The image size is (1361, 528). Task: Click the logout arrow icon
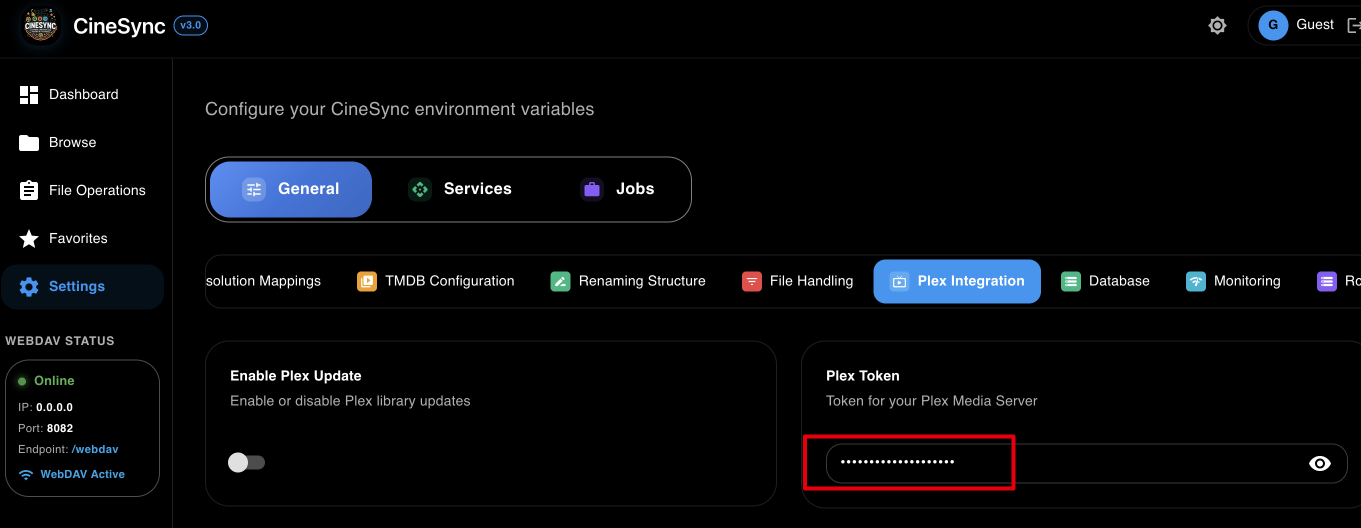coord(1353,26)
